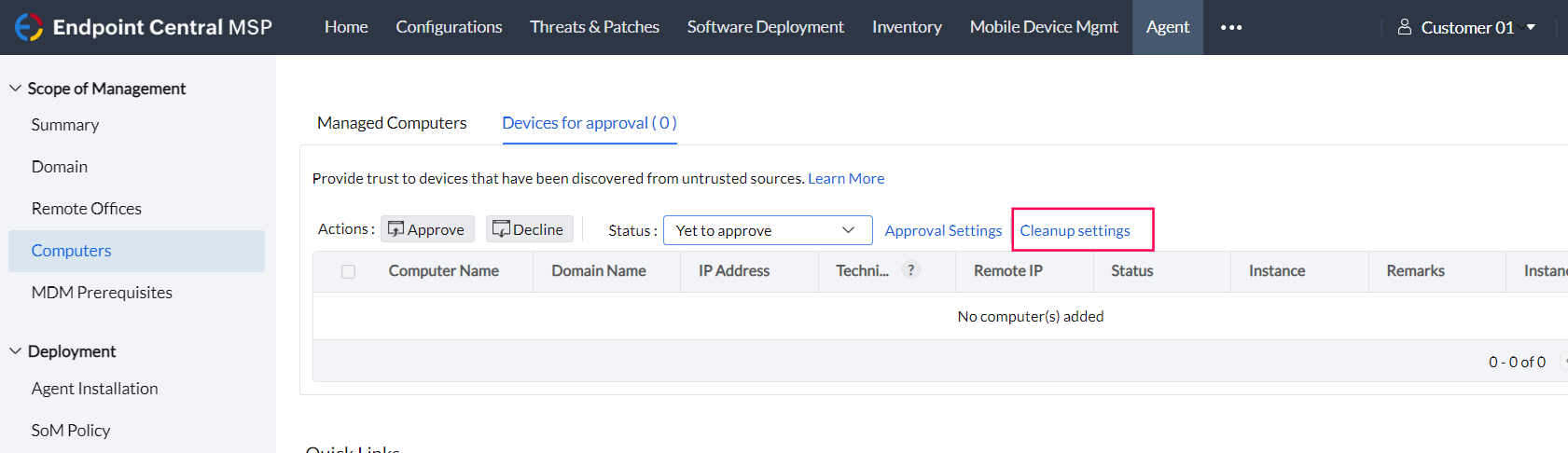
Task: Open the Status 'Yet to approve' dropdown
Action: pyautogui.click(x=767, y=230)
